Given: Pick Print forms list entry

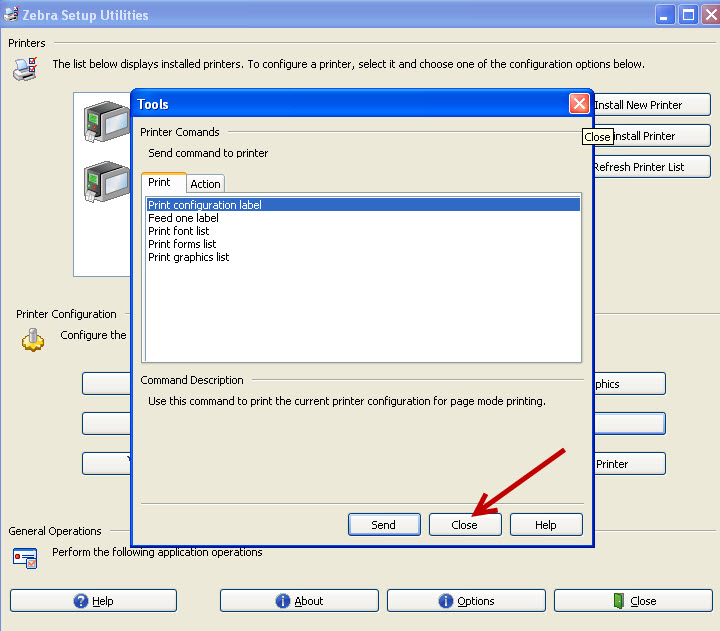Looking at the screenshot, I should coord(182,244).
